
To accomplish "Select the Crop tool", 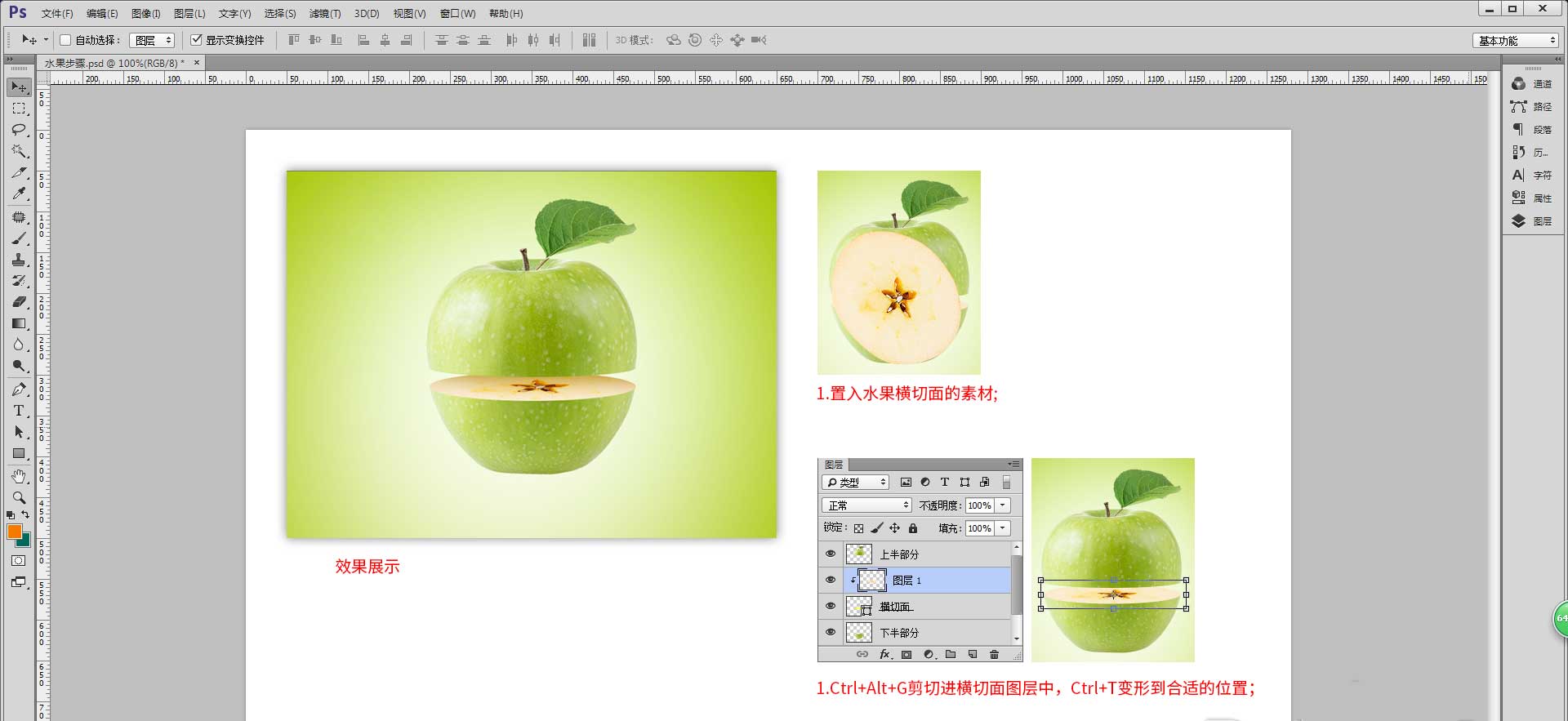I will pos(19,173).
